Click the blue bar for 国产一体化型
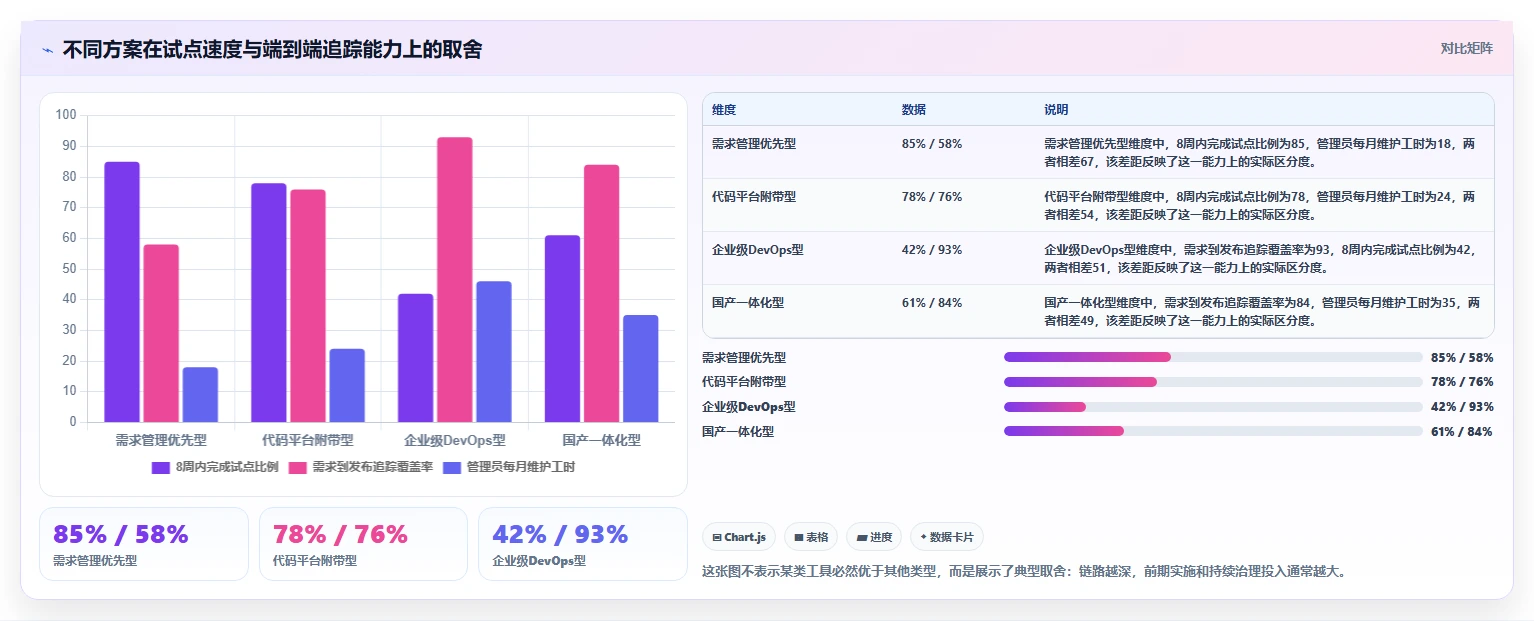Screen dimensions: 1534x621 point(641,369)
